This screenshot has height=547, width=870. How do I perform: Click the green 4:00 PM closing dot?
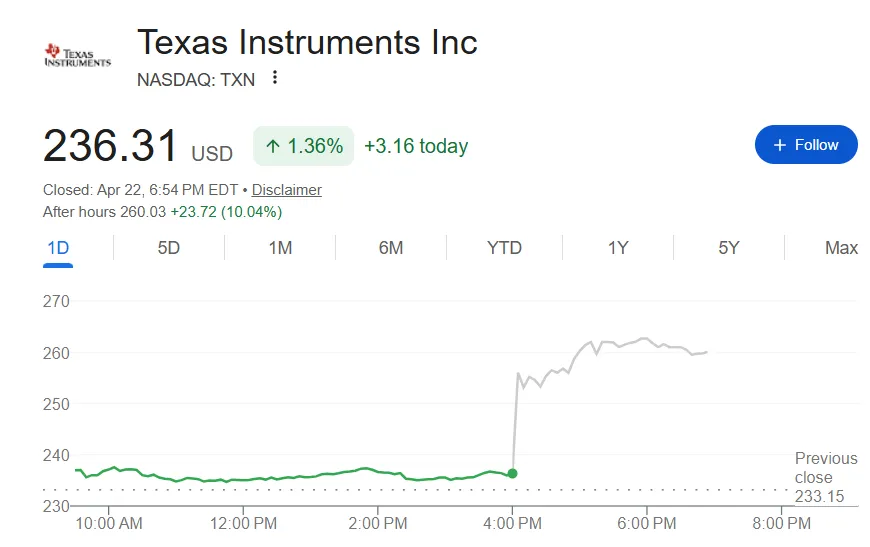(512, 473)
